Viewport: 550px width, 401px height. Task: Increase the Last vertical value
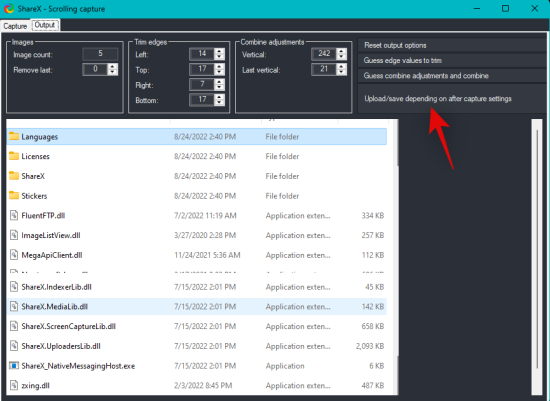(x=341, y=66)
